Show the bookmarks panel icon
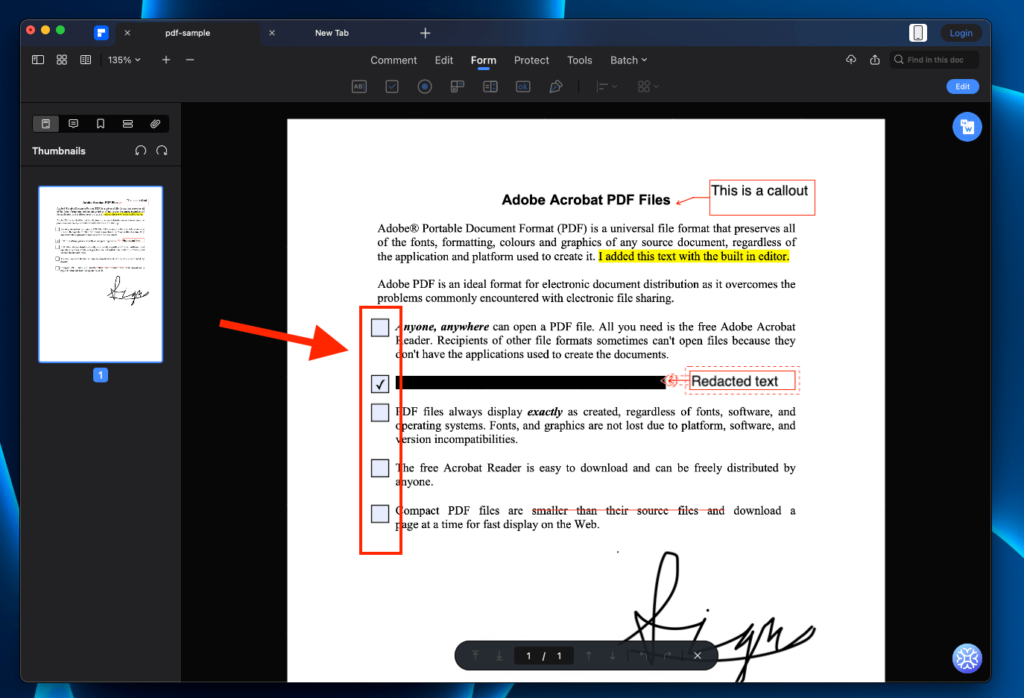This screenshot has width=1024, height=698. pos(101,123)
